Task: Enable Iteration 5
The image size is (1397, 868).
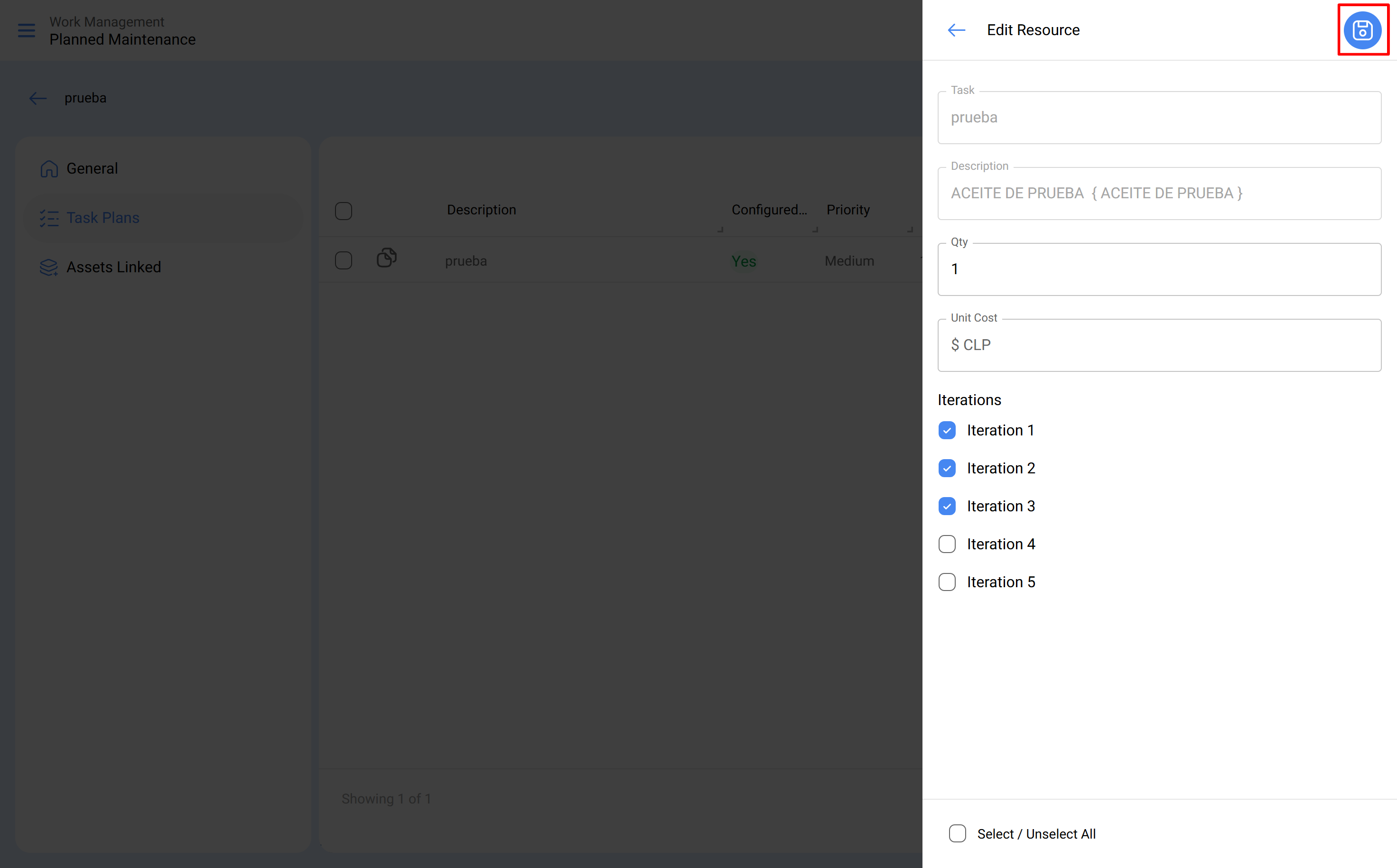Action: (x=947, y=582)
